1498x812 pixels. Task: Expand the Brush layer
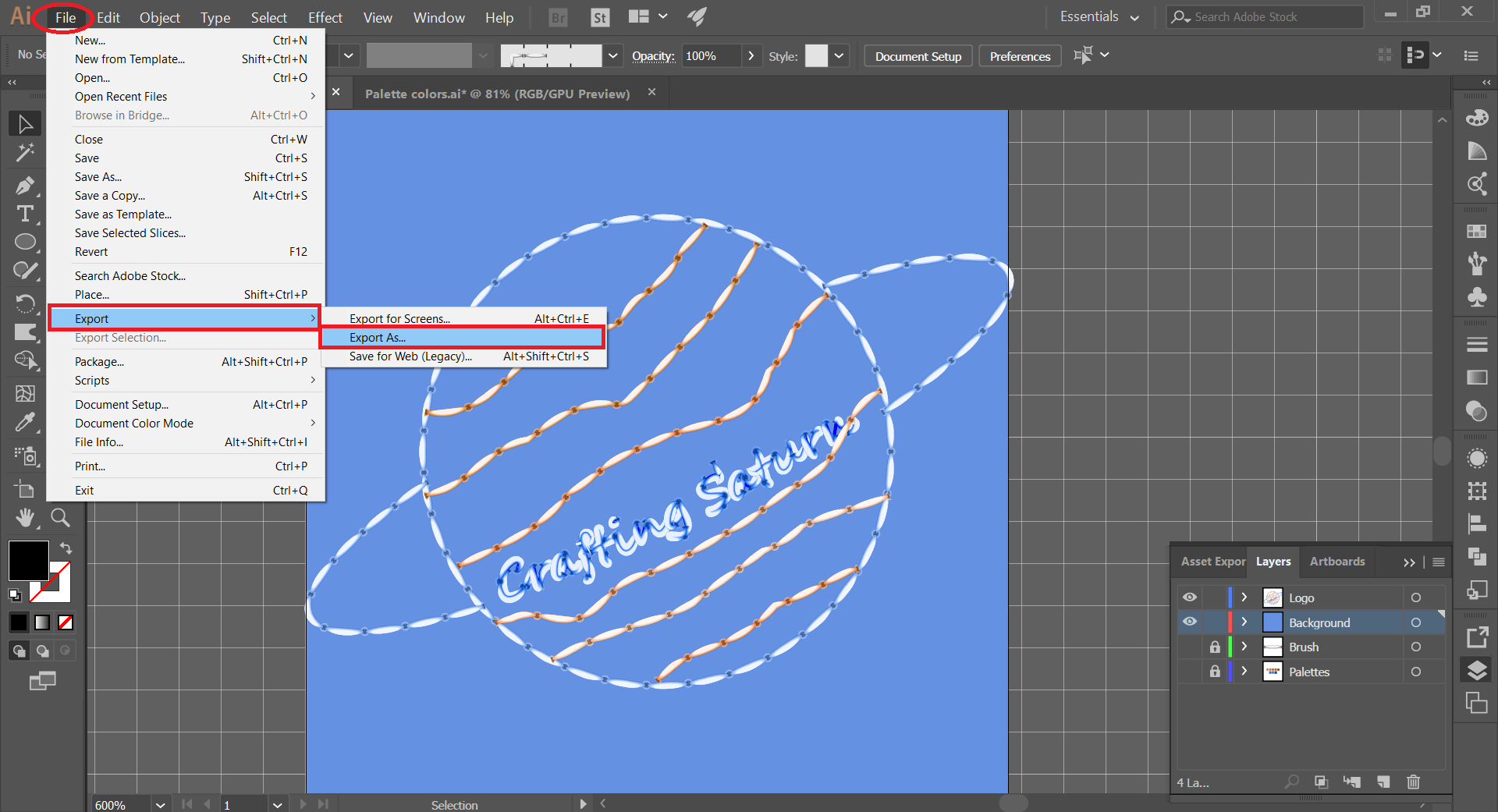(1244, 647)
